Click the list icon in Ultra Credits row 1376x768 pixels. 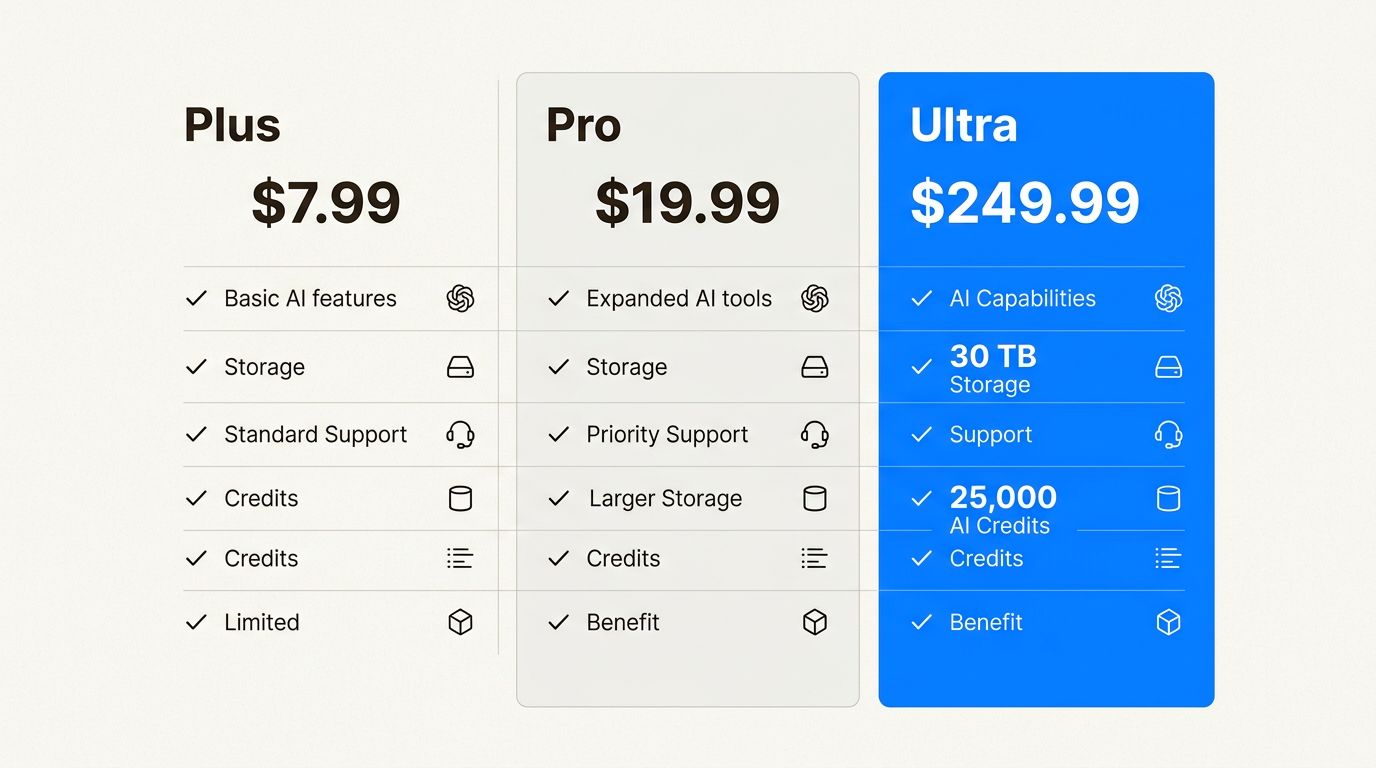1168,558
